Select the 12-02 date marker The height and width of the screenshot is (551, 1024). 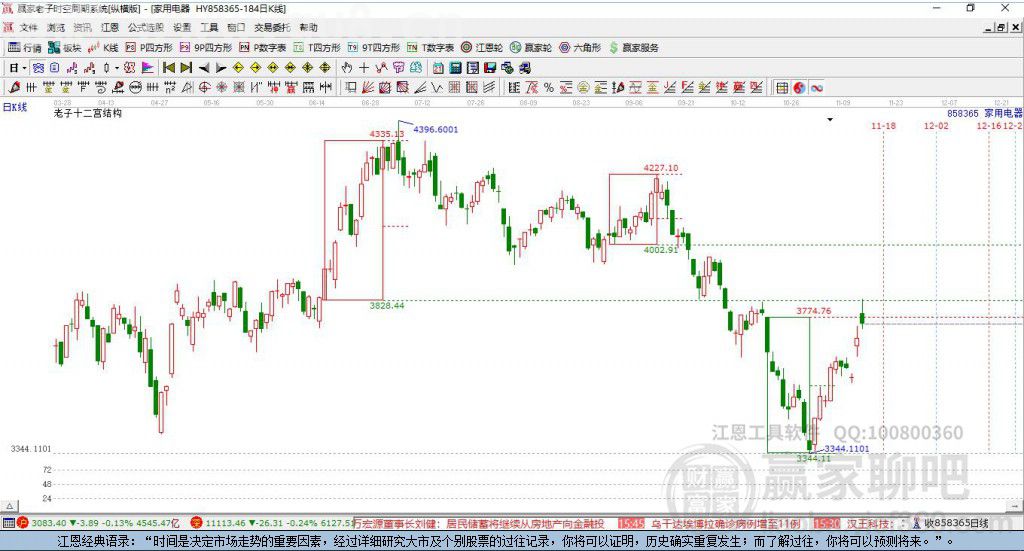(x=936, y=125)
